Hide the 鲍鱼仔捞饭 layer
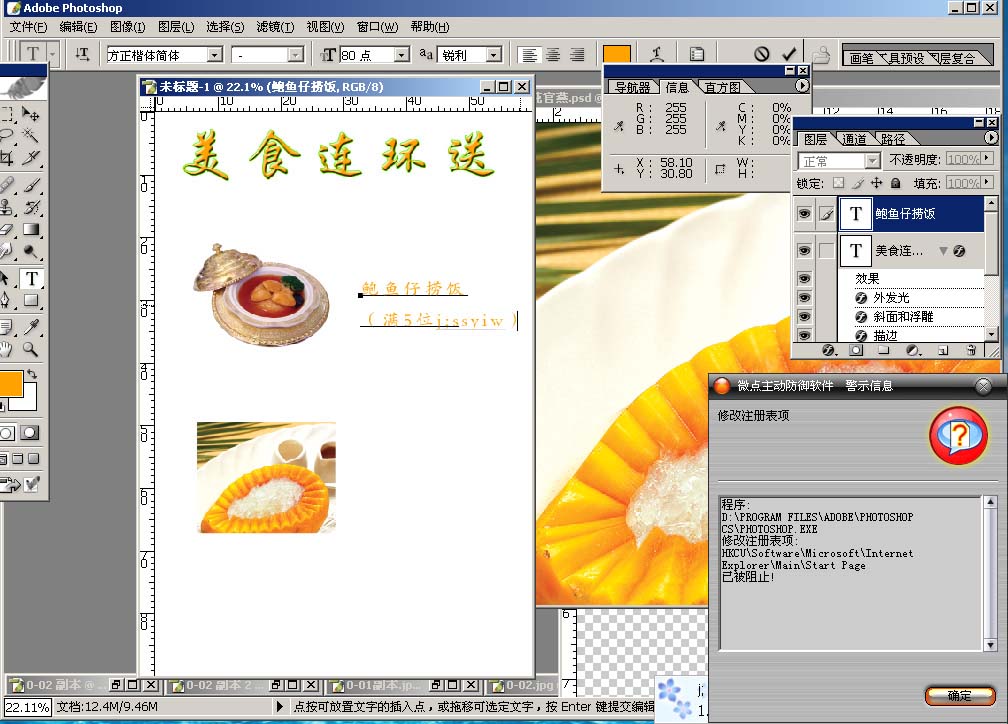The image size is (1008, 724). pyautogui.click(x=803, y=214)
